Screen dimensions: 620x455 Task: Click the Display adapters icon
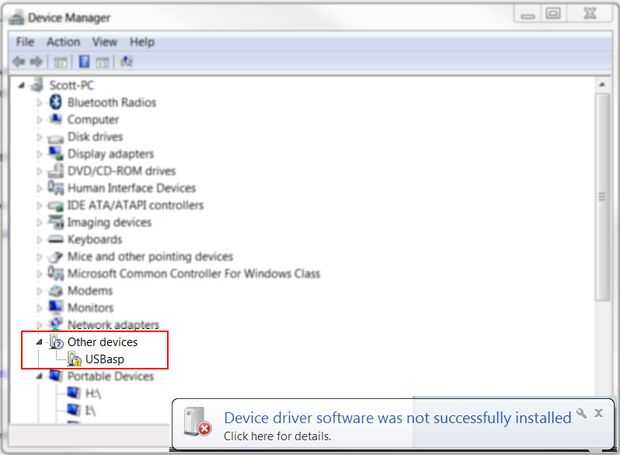coord(56,153)
